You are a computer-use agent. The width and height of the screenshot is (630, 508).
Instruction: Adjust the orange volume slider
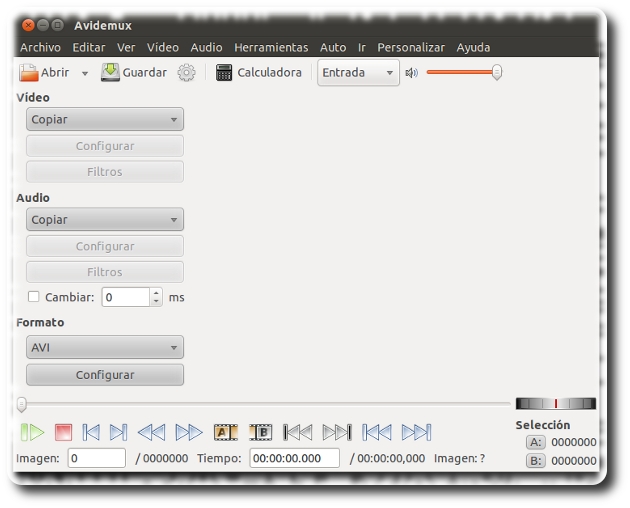coord(464,72)
